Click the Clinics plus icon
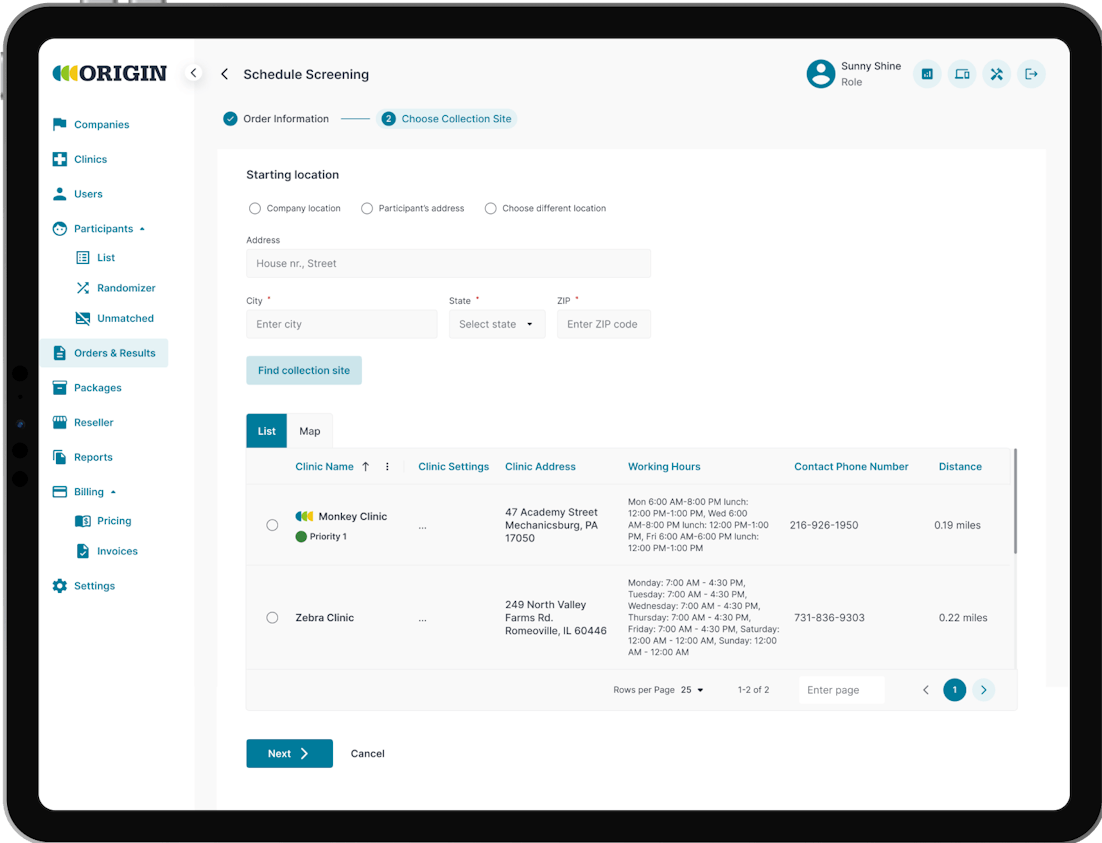Image resolution: width=1102 pixels, height=843 pixels. tap(60, 159)
